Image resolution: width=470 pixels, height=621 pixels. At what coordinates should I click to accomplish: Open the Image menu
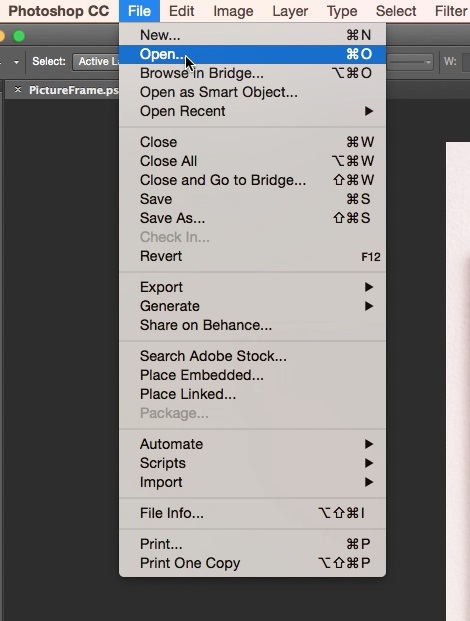tap(233, 11)
